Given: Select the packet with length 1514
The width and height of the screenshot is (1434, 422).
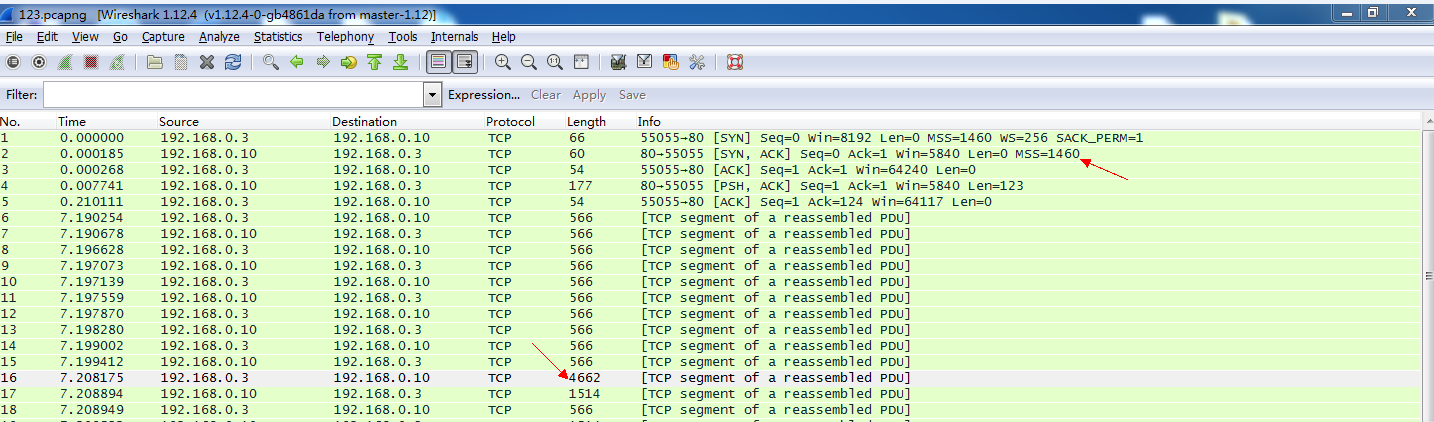Looking at the screenshot, I should tap(710, 394).
